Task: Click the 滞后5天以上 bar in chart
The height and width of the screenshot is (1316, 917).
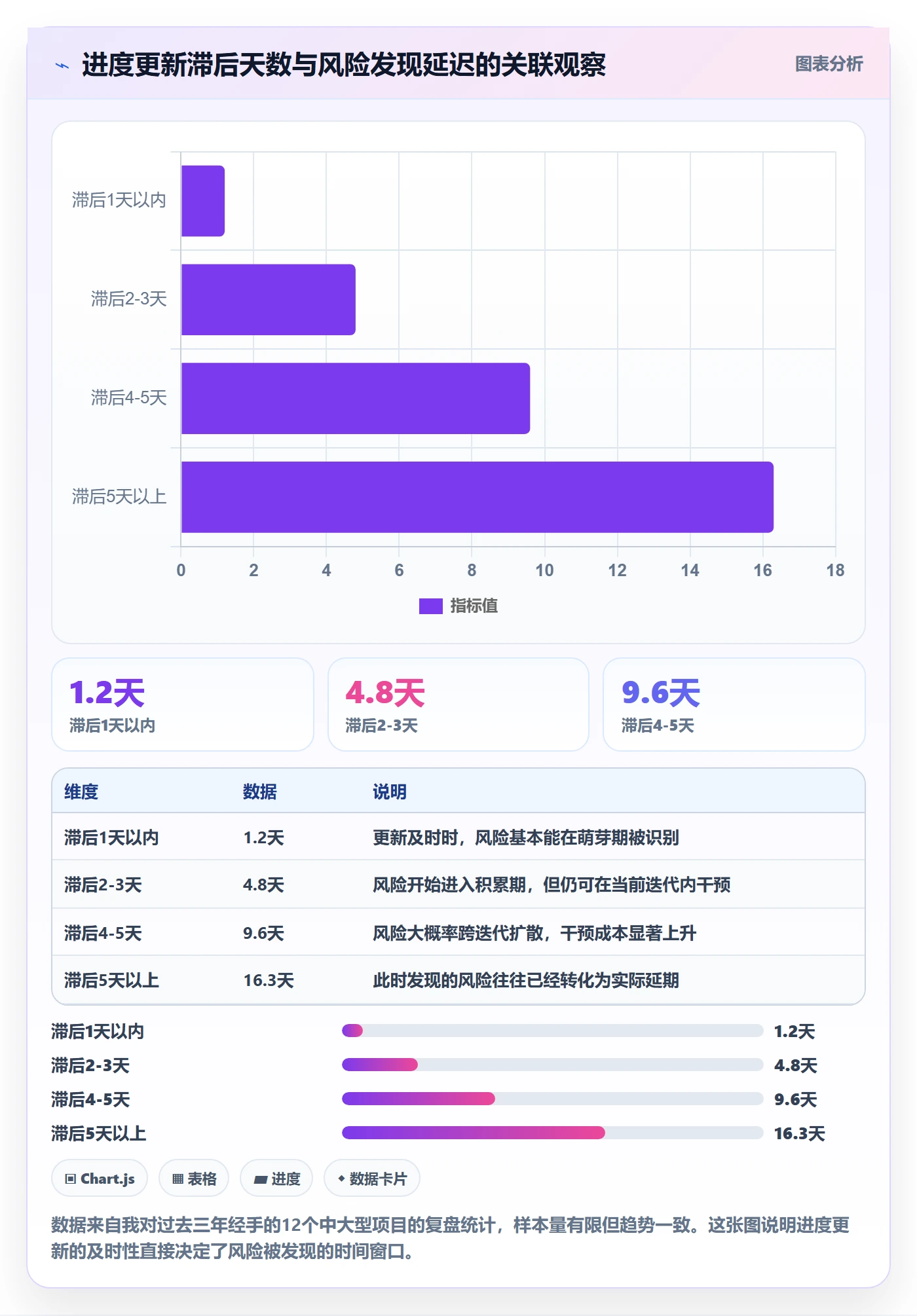Action: pyautogui.click(x=477, y=497)
